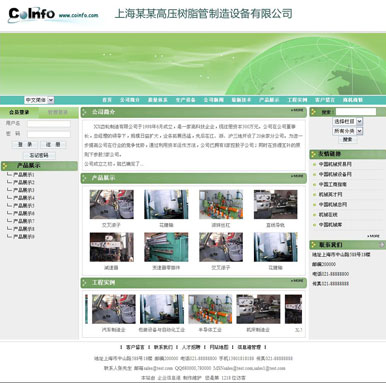Image resolution: width=386 pixels, height=383 pixels.
Task: Click the arrow icon beside 公司简介 heading
Action: (85, 112)
